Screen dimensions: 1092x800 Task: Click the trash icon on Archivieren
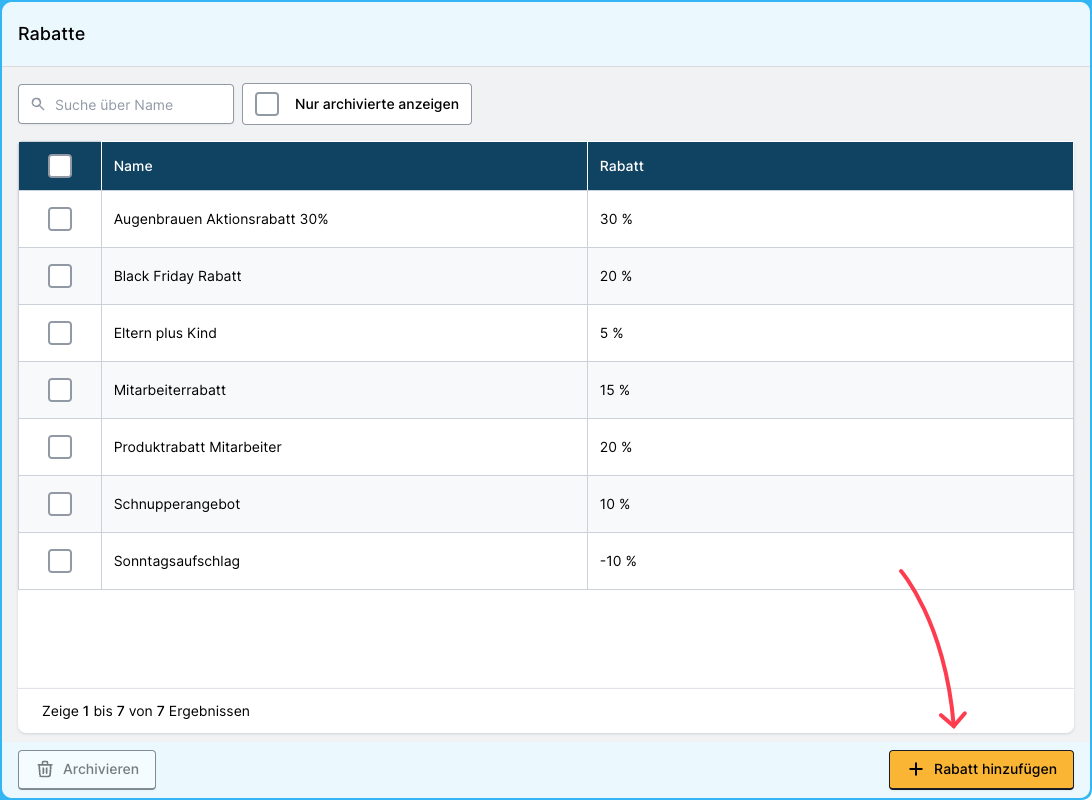click(x=45, y=769)
